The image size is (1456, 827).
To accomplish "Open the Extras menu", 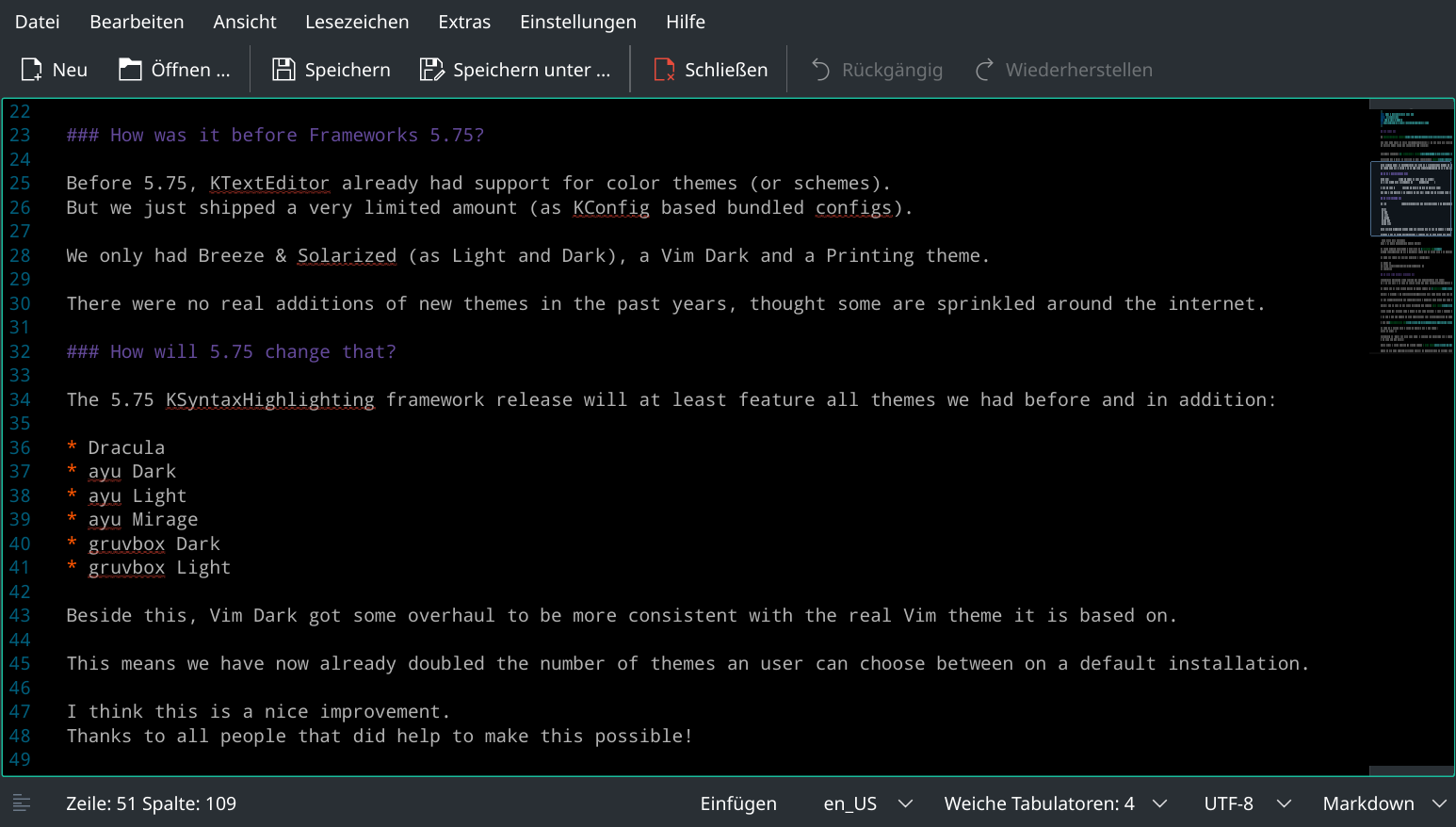I will pyautogui.click(x=464, y=22).
